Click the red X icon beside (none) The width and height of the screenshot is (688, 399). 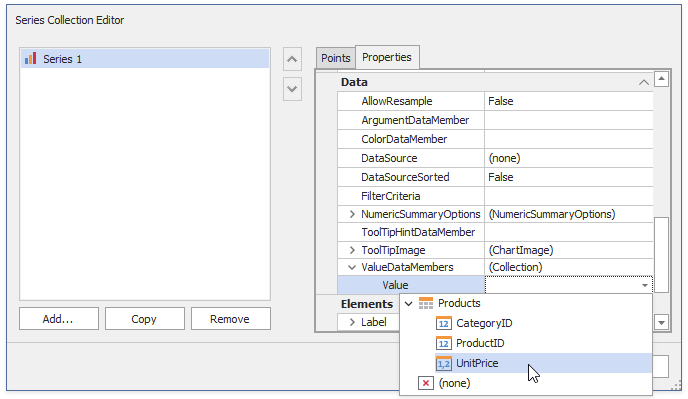click(x=426, y=383)
